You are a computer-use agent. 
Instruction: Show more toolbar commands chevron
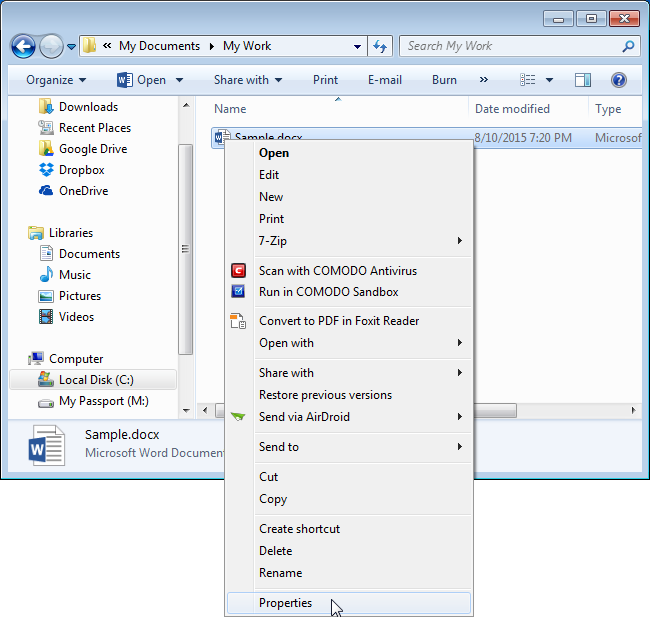[x=484, y=80]
